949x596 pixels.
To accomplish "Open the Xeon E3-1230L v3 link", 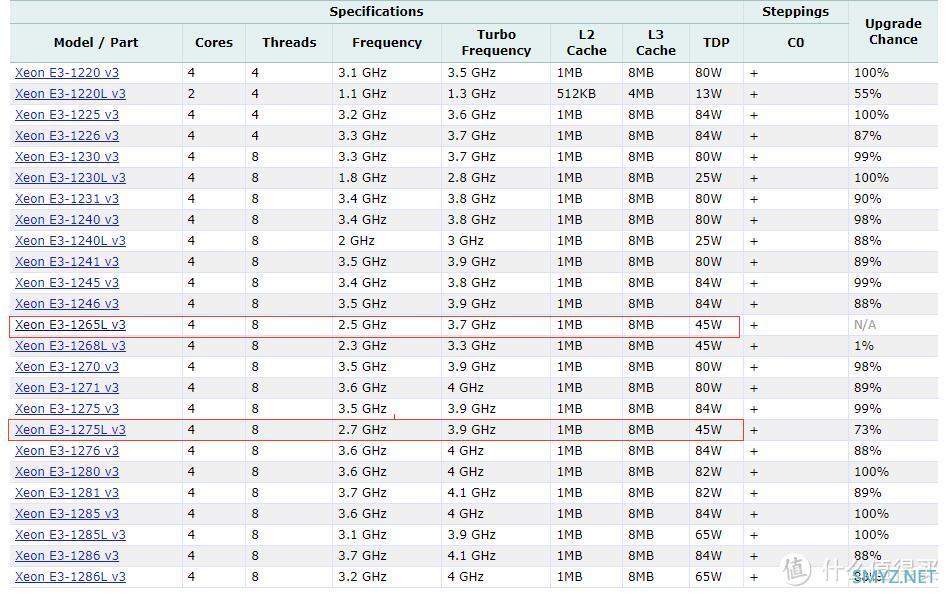I will click(x=70, y=177).
